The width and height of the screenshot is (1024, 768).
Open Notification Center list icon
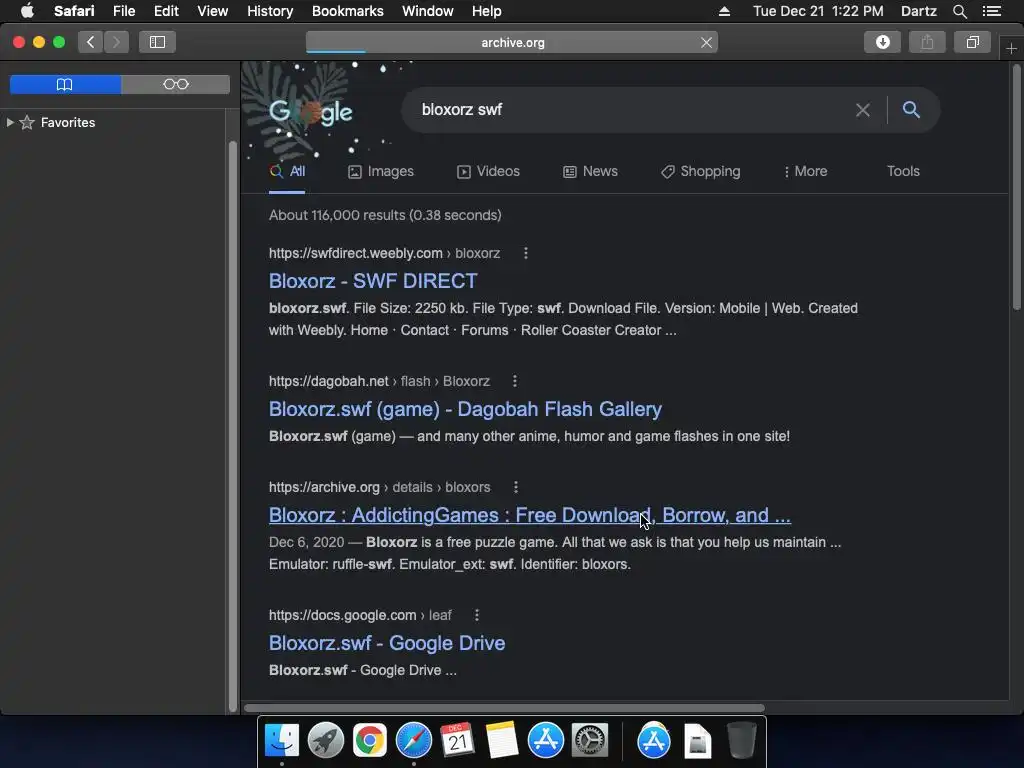[991, 11]
